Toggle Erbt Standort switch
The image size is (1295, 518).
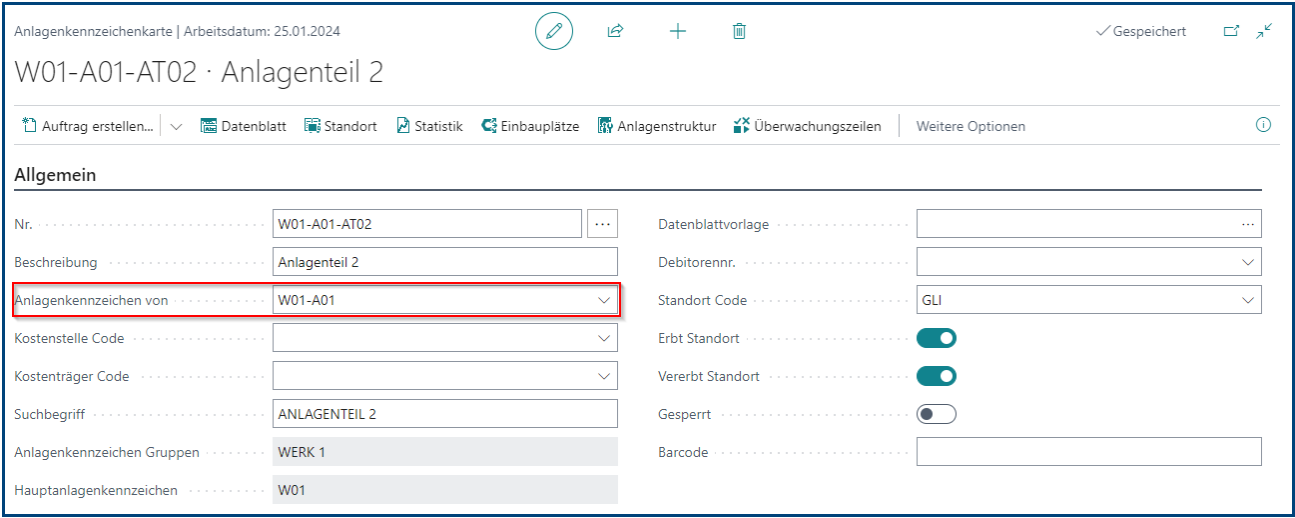[x=937, y=338]
